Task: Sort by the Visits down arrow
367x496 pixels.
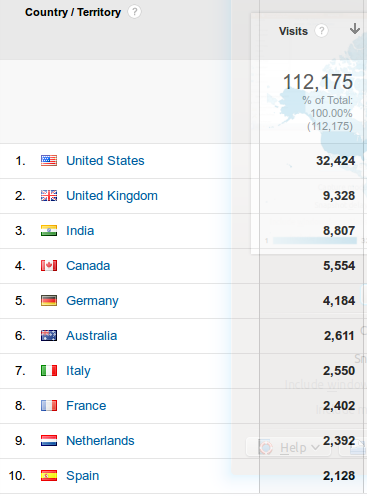Action: (x=355, y=29)
